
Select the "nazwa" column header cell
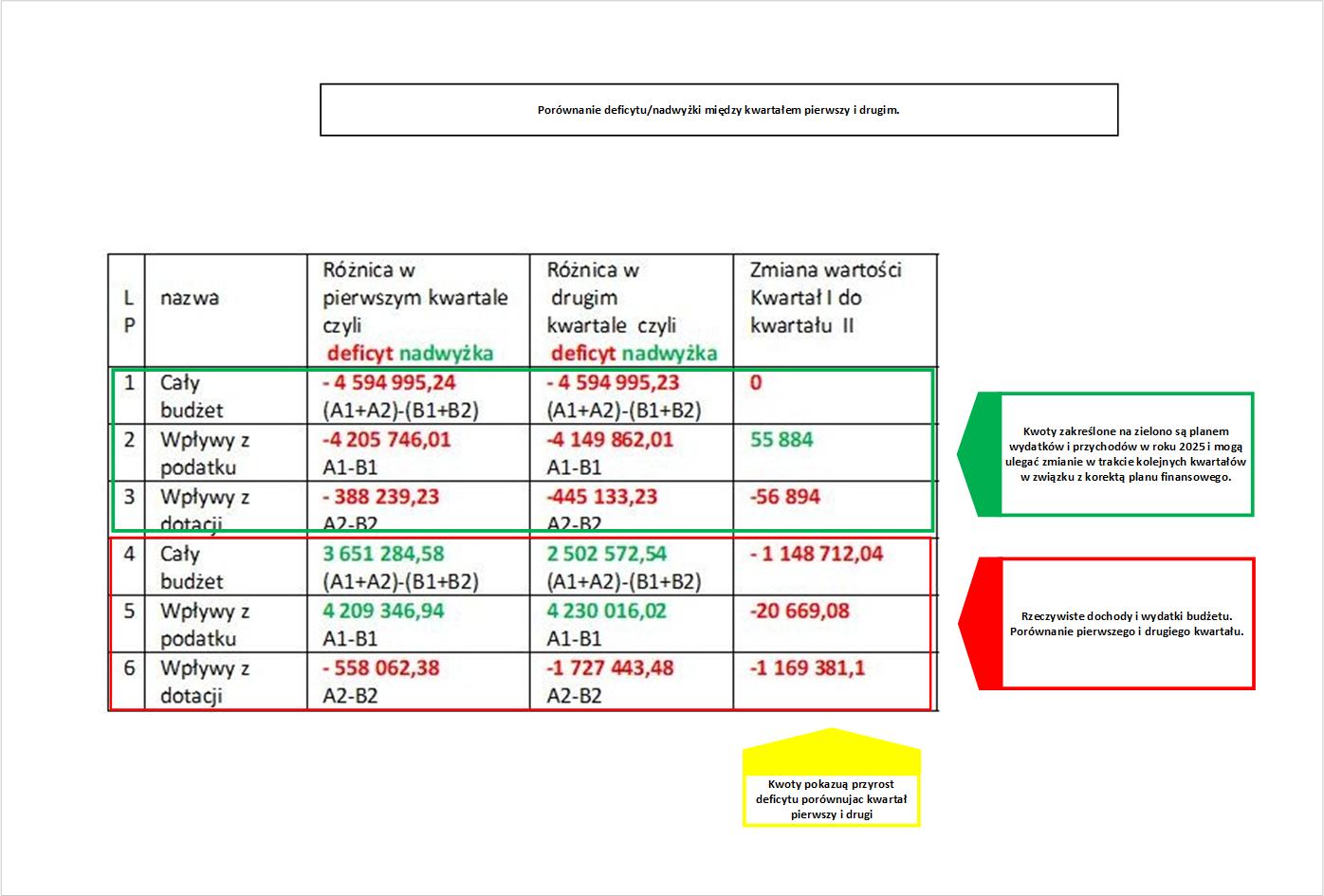click(190, 299)
